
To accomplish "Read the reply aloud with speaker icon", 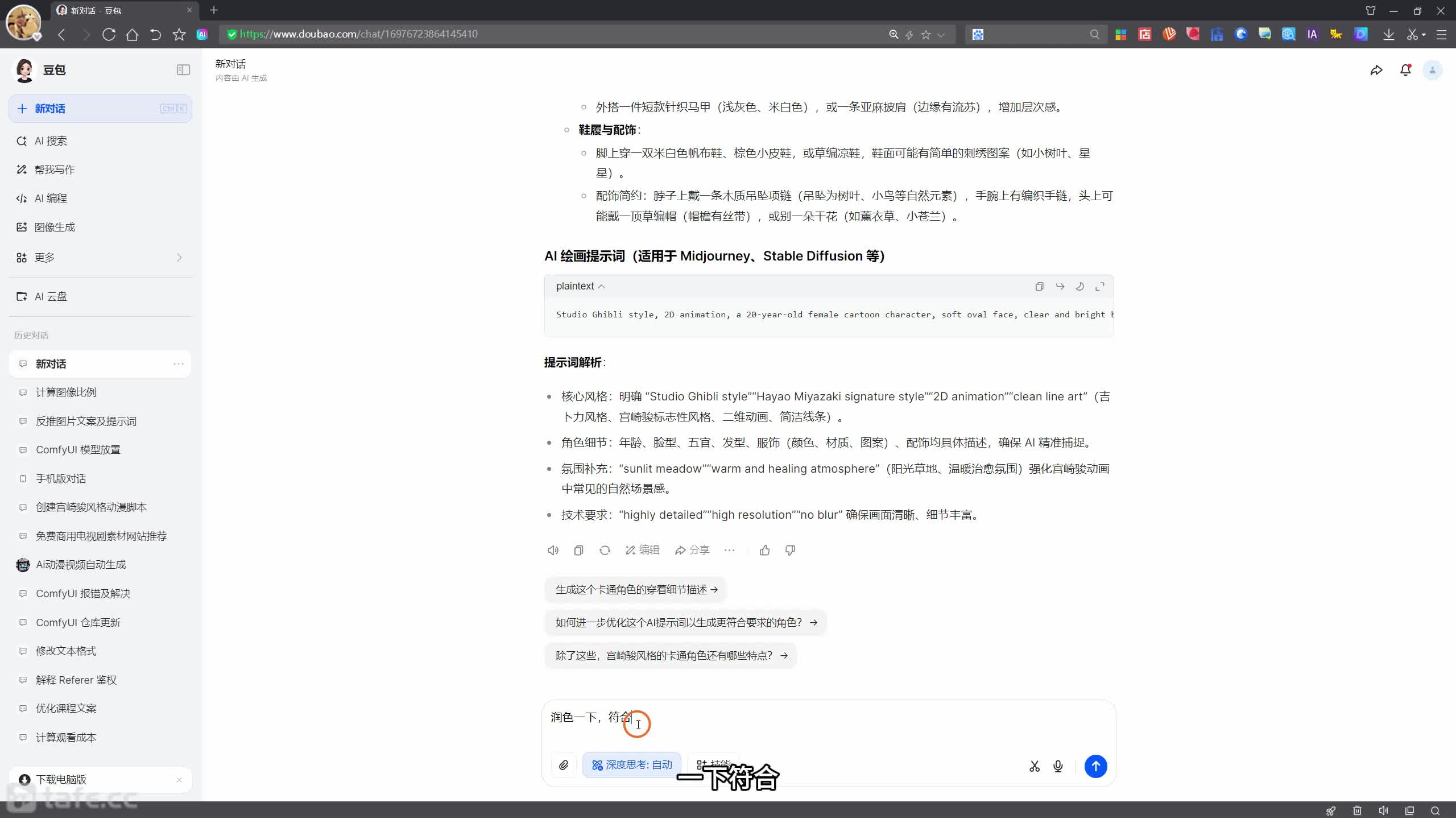I will 553,551.
